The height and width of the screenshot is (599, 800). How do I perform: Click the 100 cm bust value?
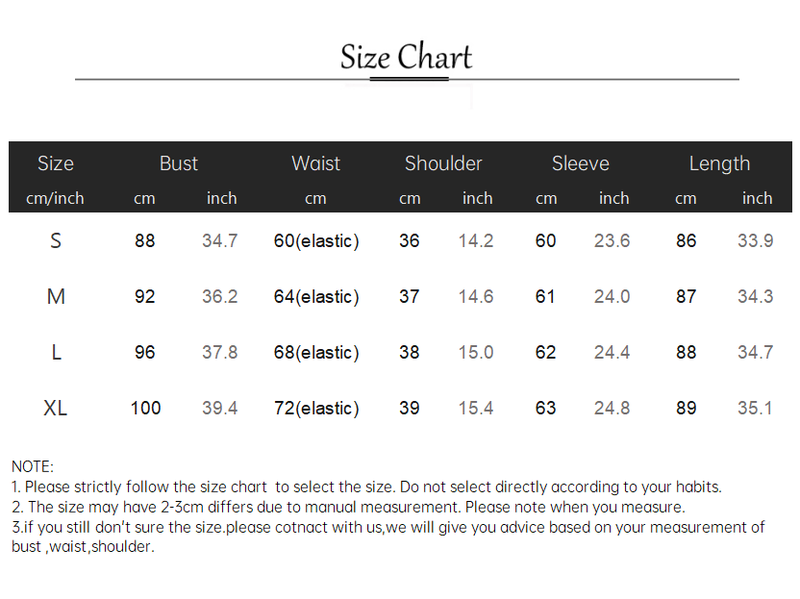pos(145,408)
